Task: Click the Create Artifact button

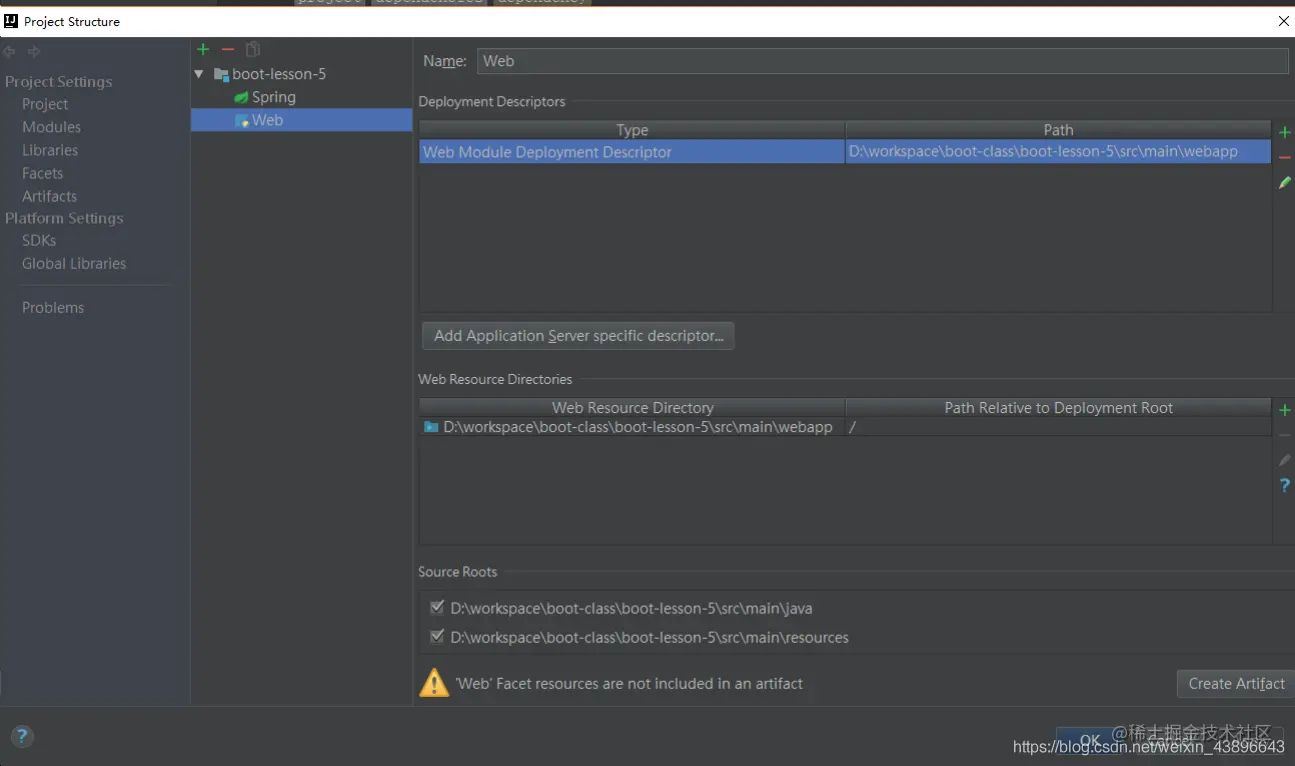Action: point(1236,684)
